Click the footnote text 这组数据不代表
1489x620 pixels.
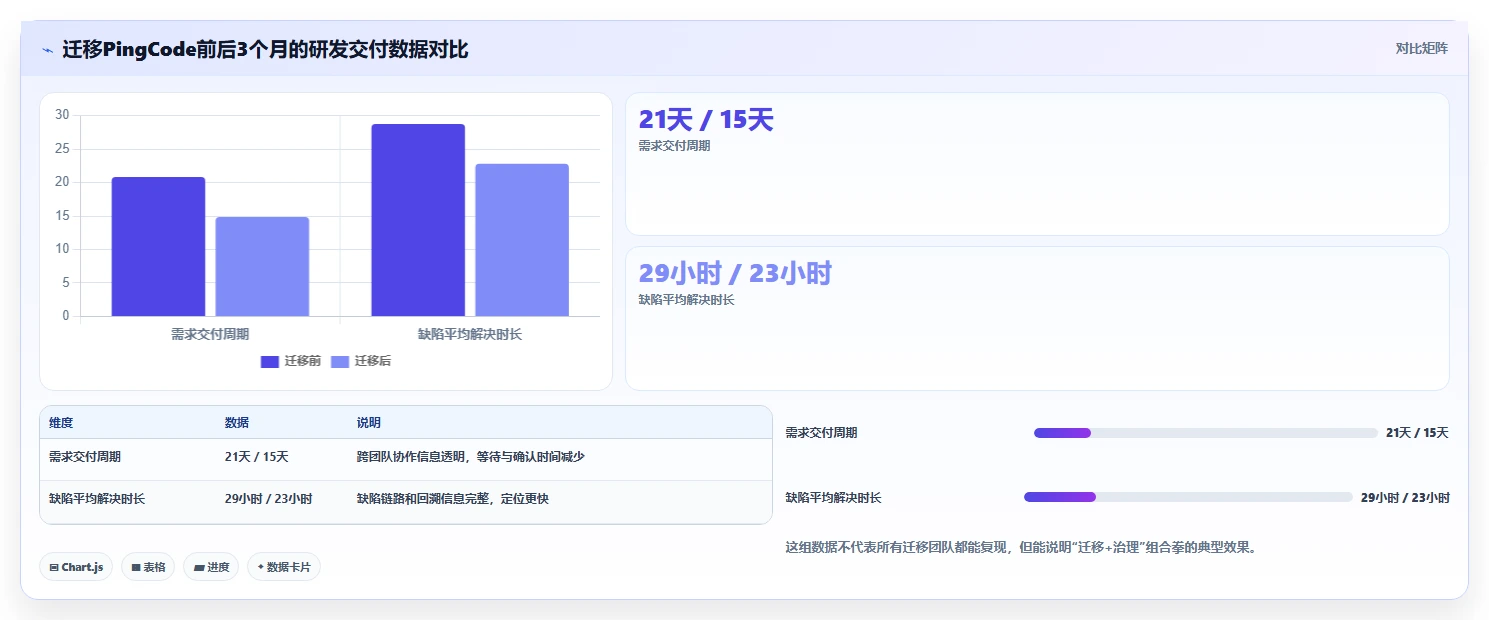(x=1021, y=547)
